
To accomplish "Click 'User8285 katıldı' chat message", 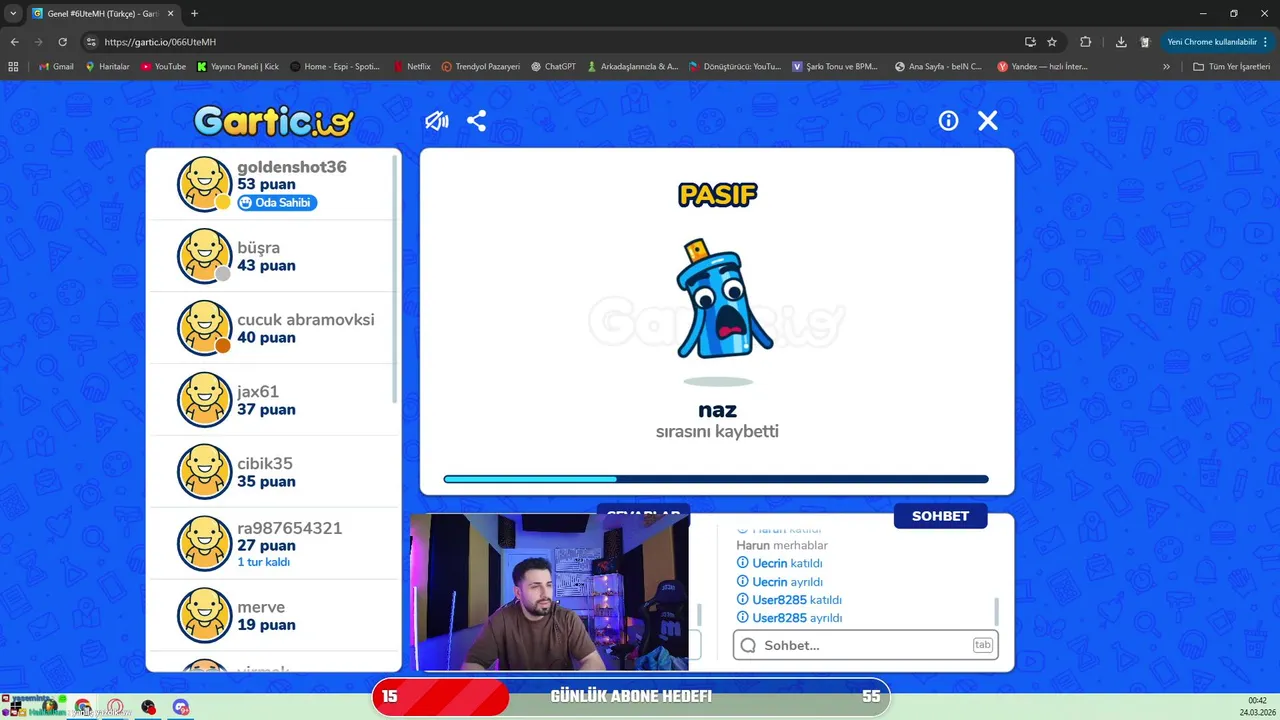I will tap(789, 600).
